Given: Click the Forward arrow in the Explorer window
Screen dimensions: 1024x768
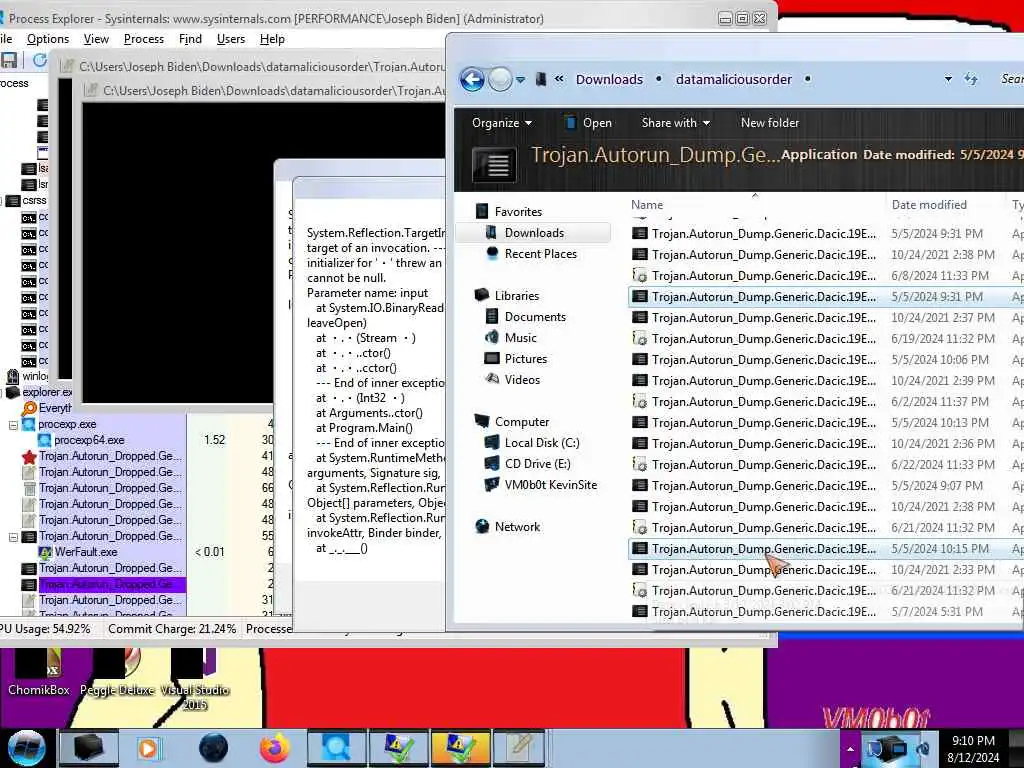Looking at the screenshot, I should (500, 80).
